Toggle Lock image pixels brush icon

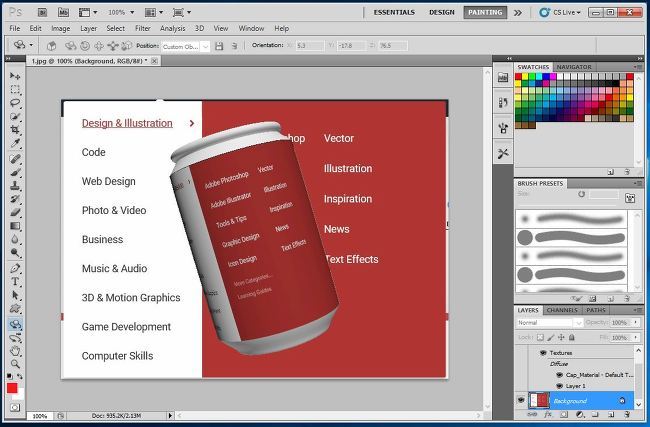point(551,337)
